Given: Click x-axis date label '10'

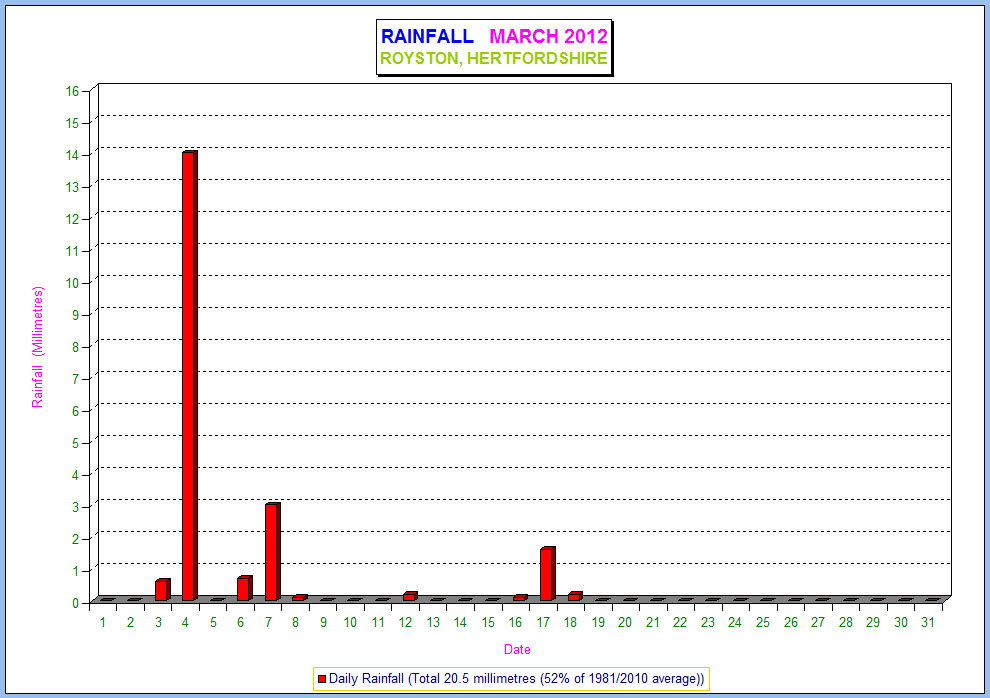Looking at the screenshot, I should click(350, 622).
